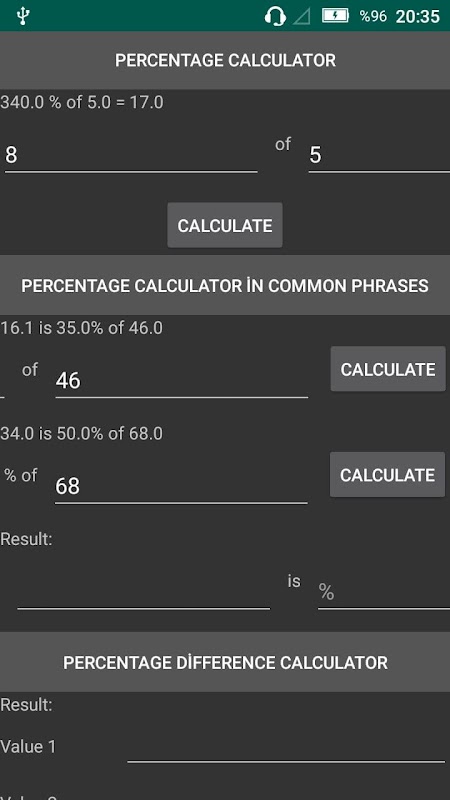Tap the headphones icon in status bar
The height and width of the screenshot is (800, 450).
coord(275,16)
